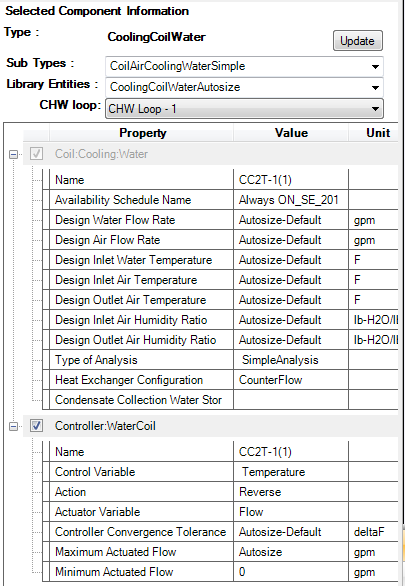Click the Heat Exchanger Configuration CounterFlow value

tap(291, 380)
